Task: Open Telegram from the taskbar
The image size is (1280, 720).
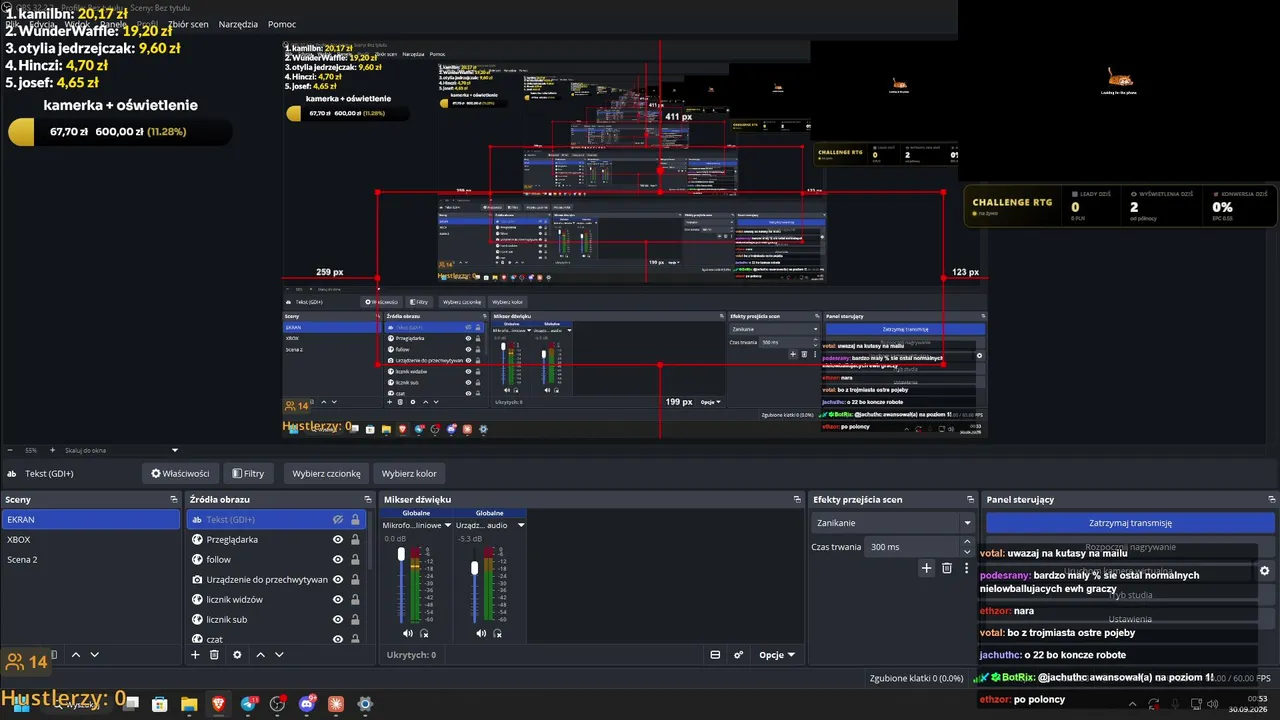Action: 248,704
